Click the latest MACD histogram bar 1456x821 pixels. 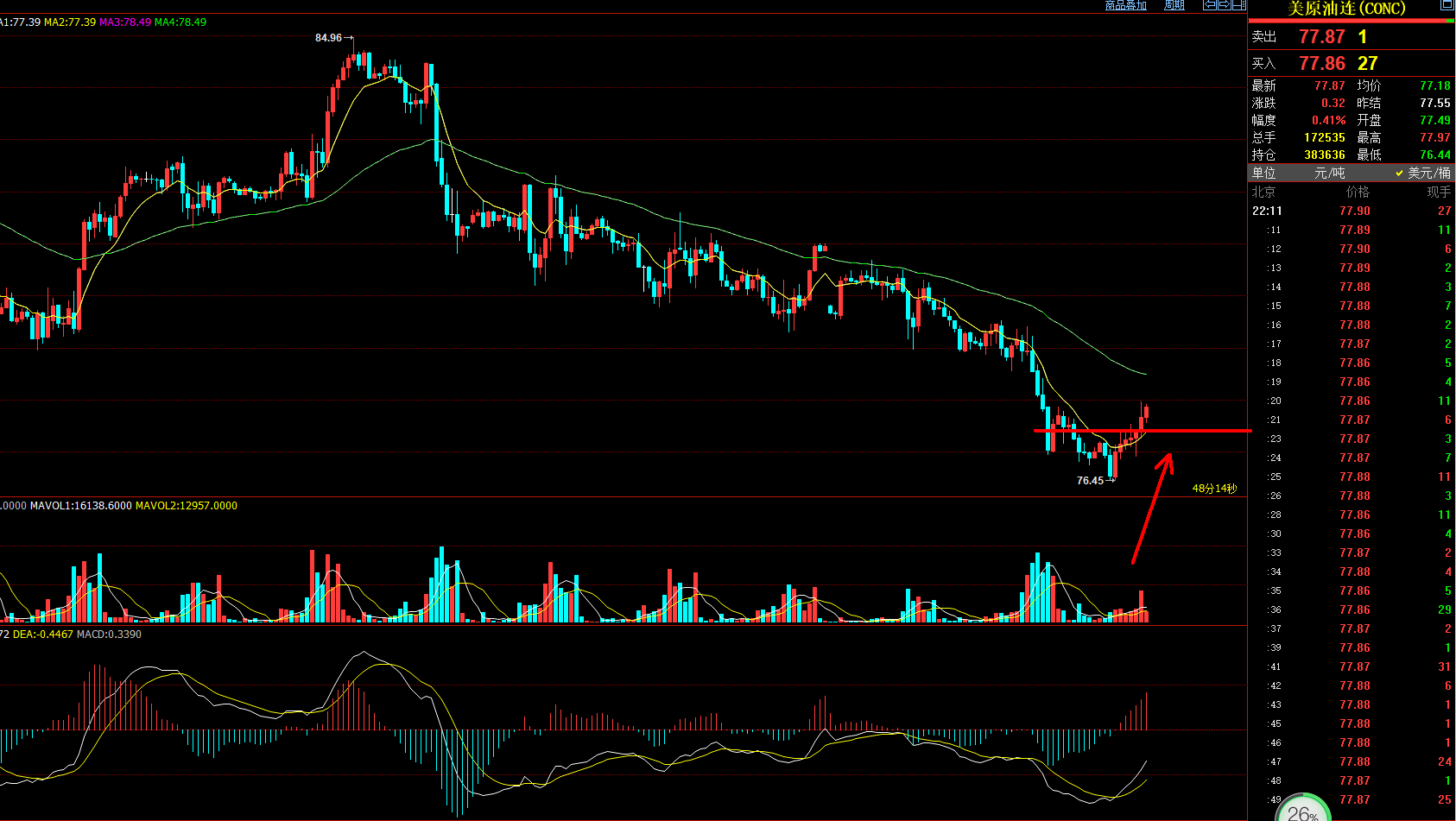1147,711
